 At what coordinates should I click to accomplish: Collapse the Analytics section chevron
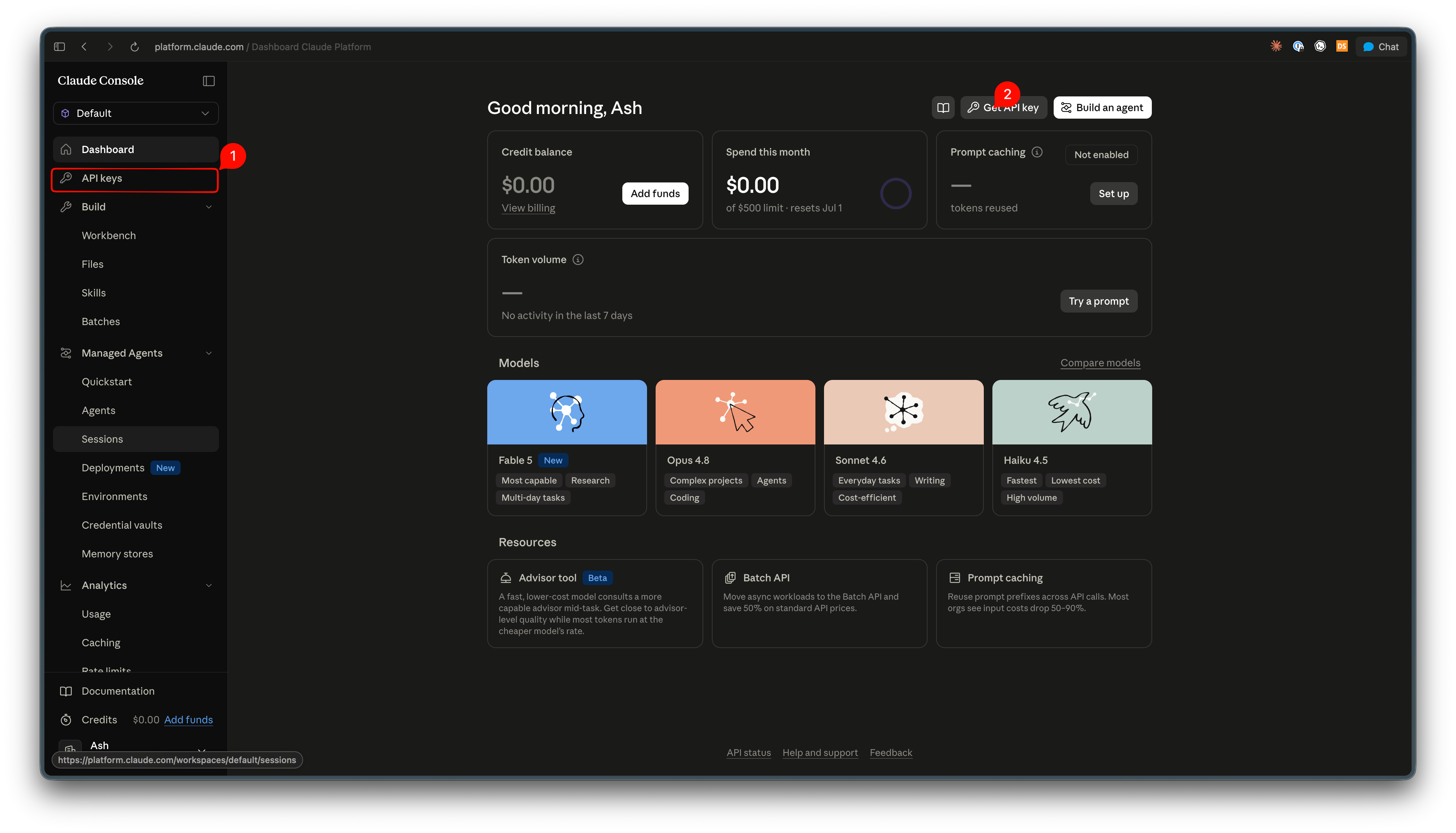[209, 586]
